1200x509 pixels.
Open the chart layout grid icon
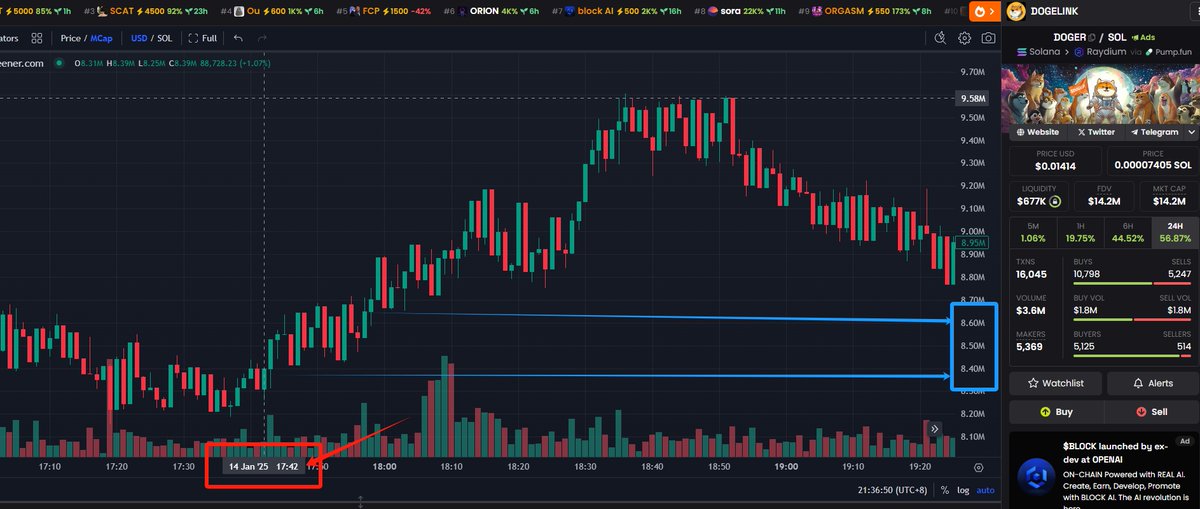coord(36,38)
